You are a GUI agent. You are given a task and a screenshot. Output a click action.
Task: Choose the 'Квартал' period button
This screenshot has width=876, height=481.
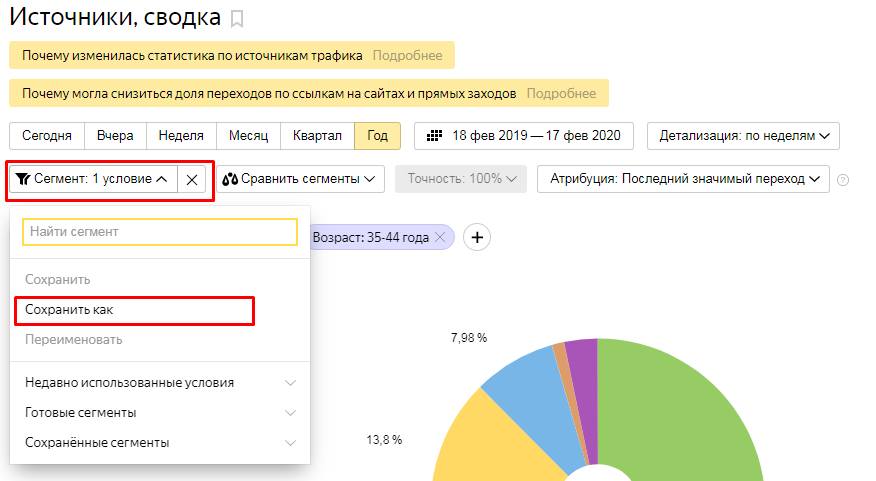317,136
